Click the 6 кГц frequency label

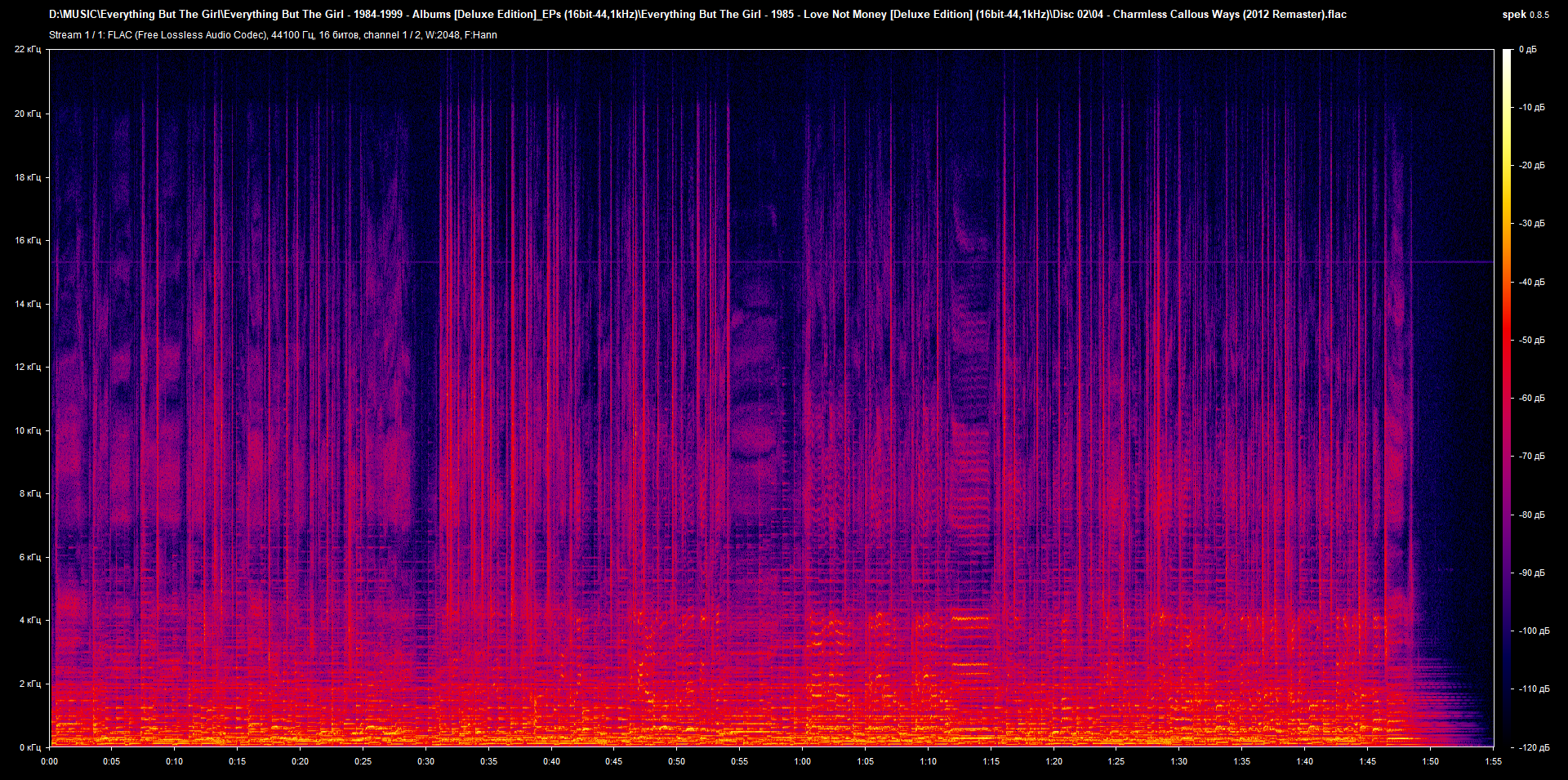coord(30,557)
